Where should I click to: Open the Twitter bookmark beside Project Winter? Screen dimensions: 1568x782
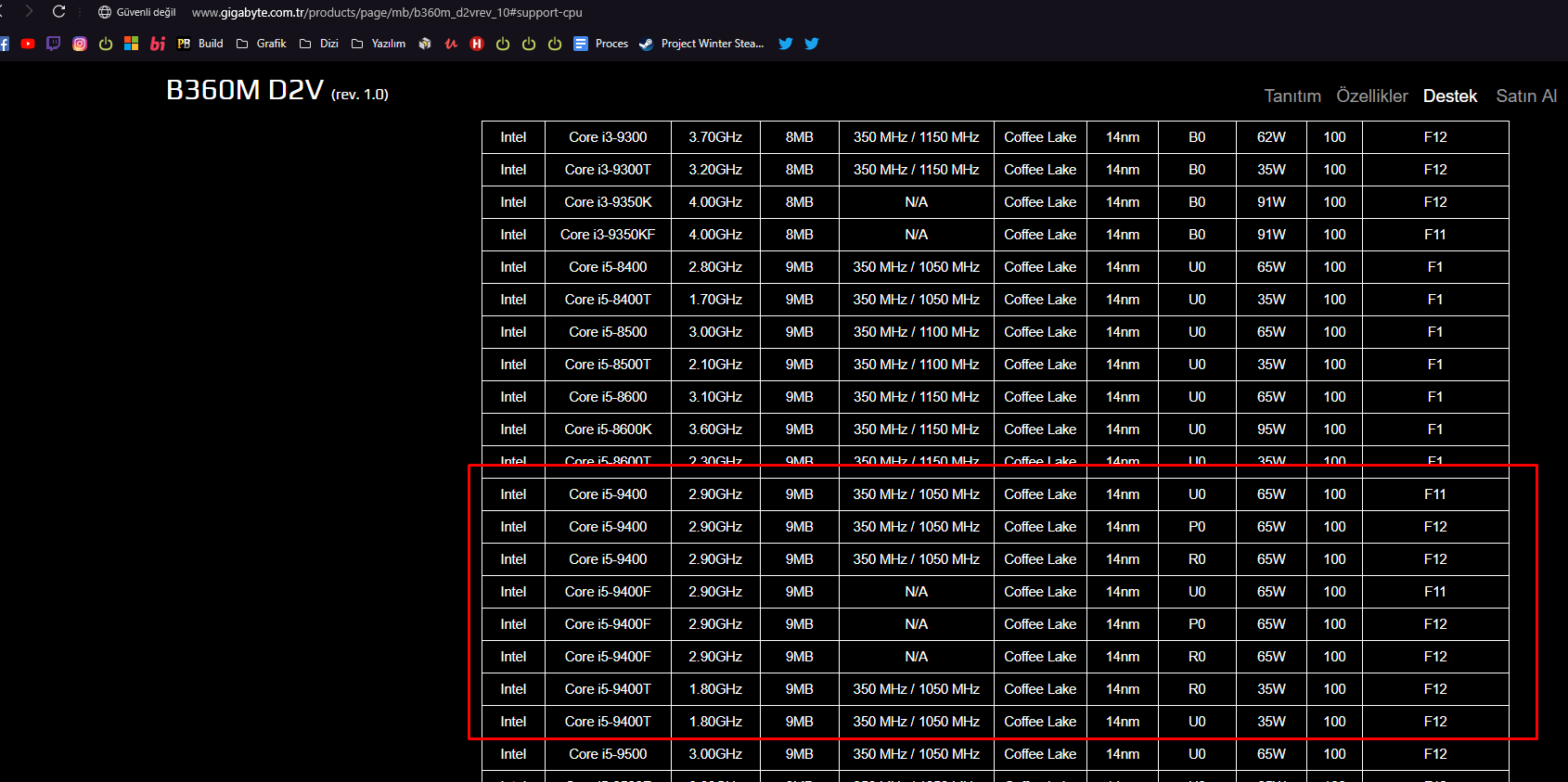[x=786, y=44]
